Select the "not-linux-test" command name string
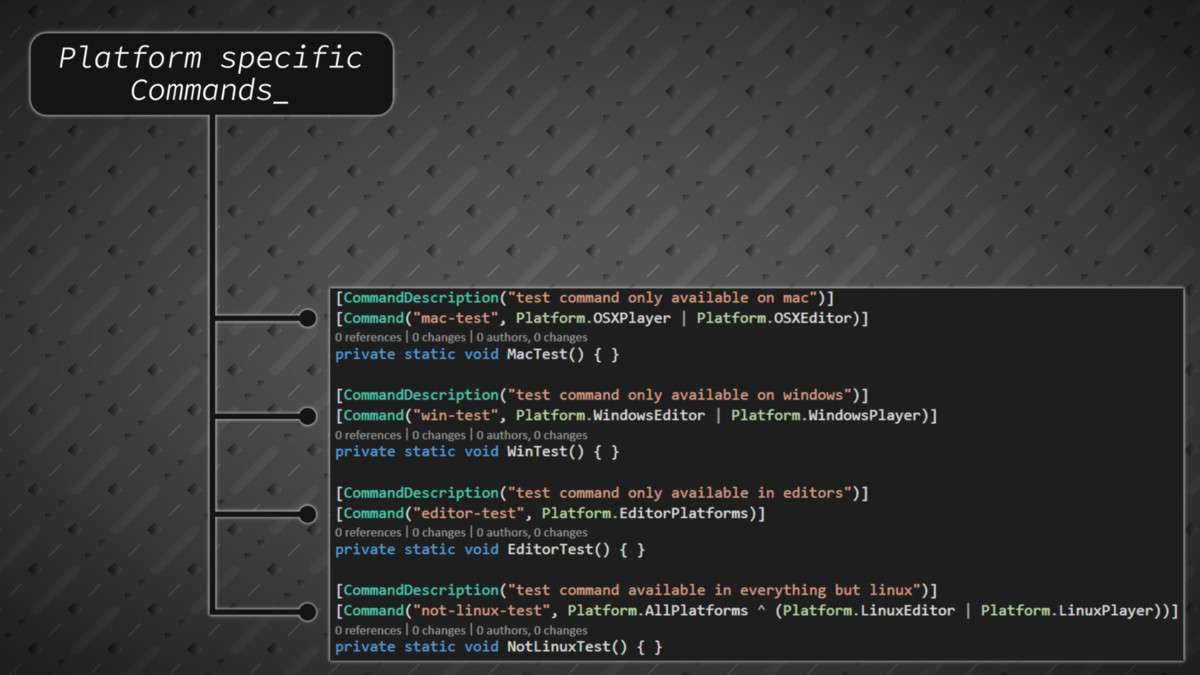 481,610
